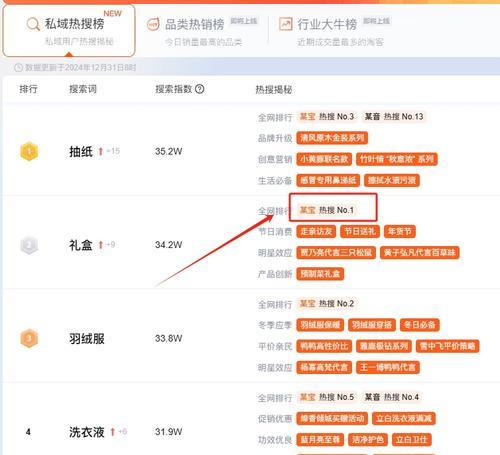Image resolution: width=500 pixels, height=455 pixels.
Task: Select the search term 羽绒服
Action: click(87, 339)
